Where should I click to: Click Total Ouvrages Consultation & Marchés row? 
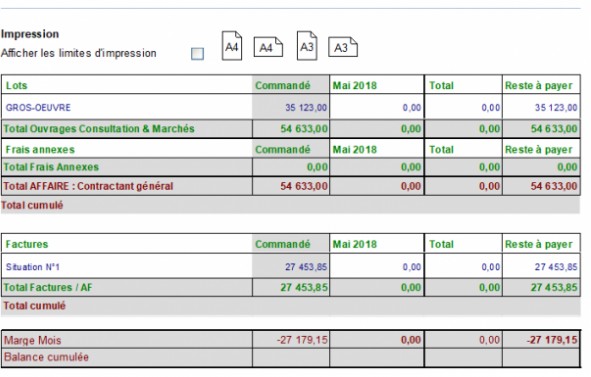[x=291, y=129]
